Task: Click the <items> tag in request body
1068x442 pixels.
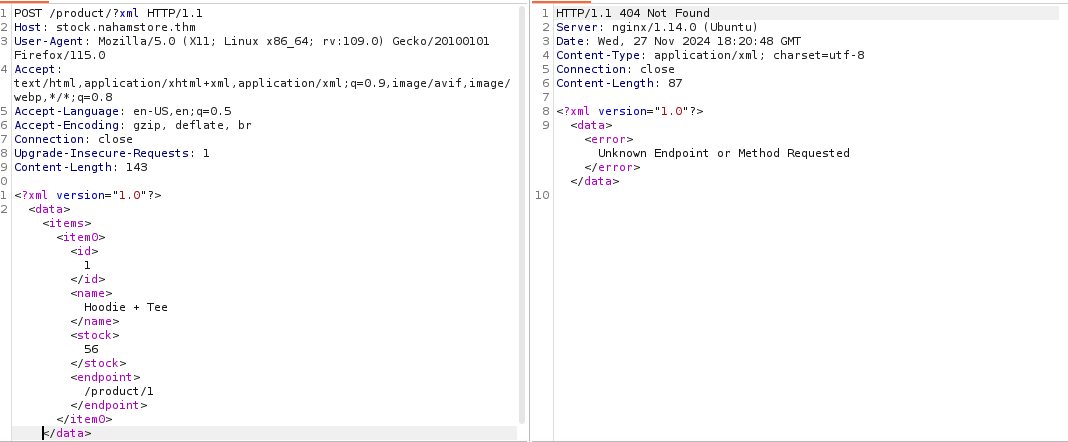Action: tap(67, 223)
